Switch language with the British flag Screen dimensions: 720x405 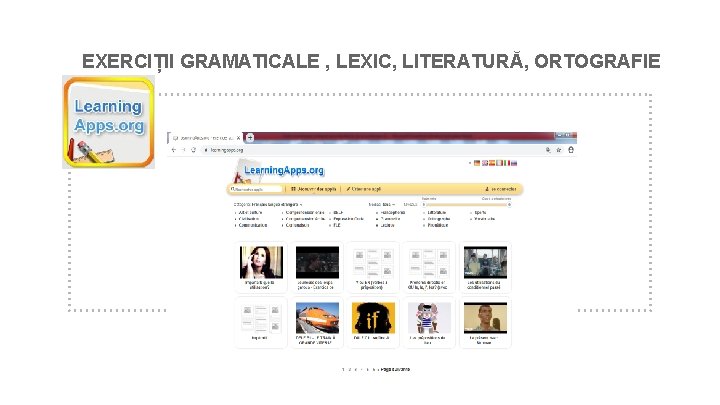point(484,163)
